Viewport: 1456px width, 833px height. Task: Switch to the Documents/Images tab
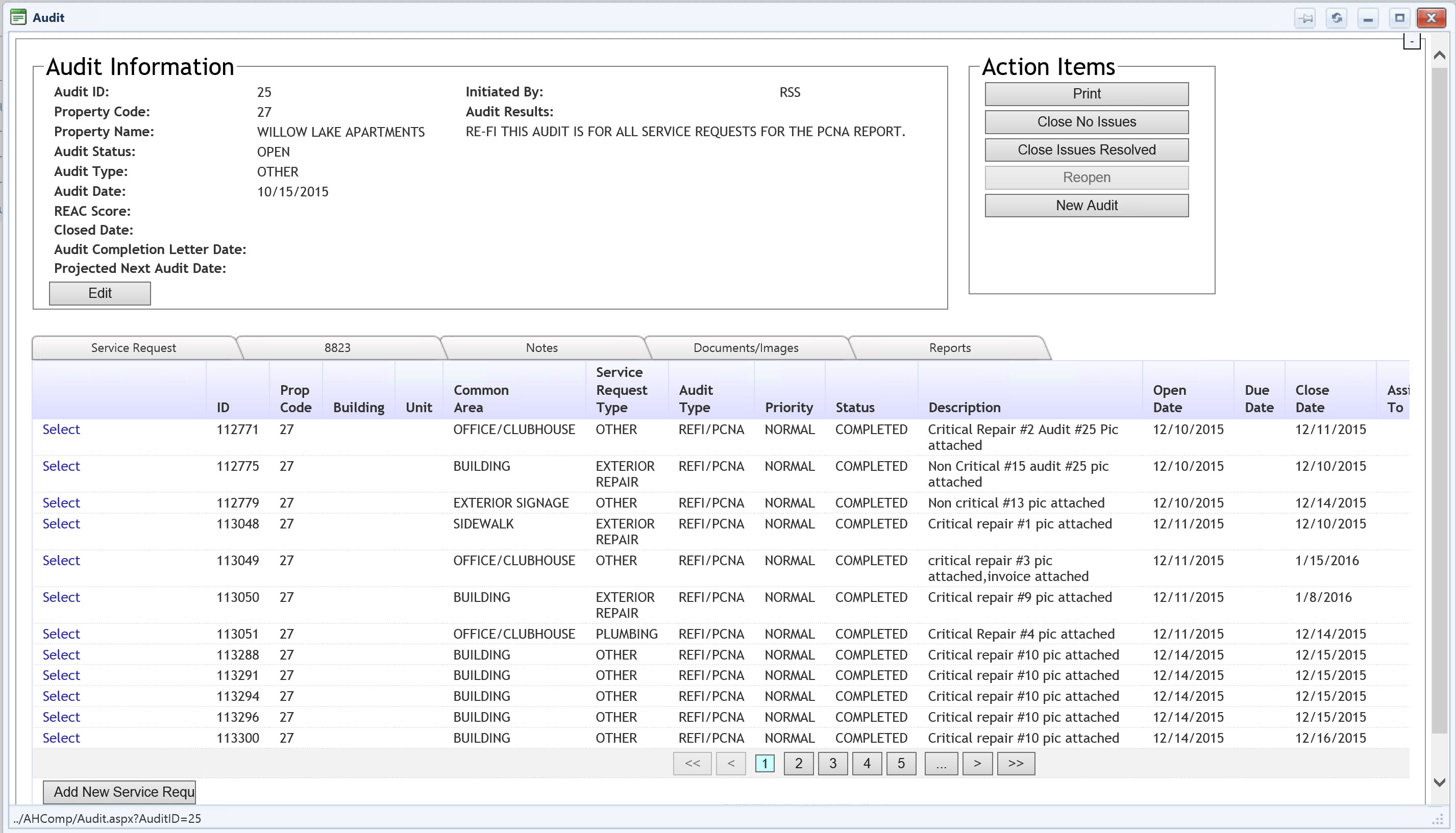coord(745,348)
